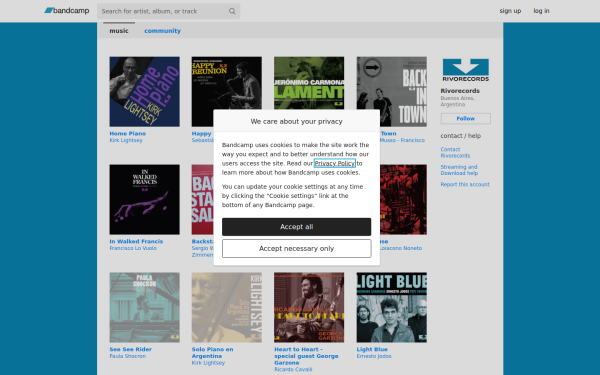
Task: Accept all cookies
Action: click(296, 227)
